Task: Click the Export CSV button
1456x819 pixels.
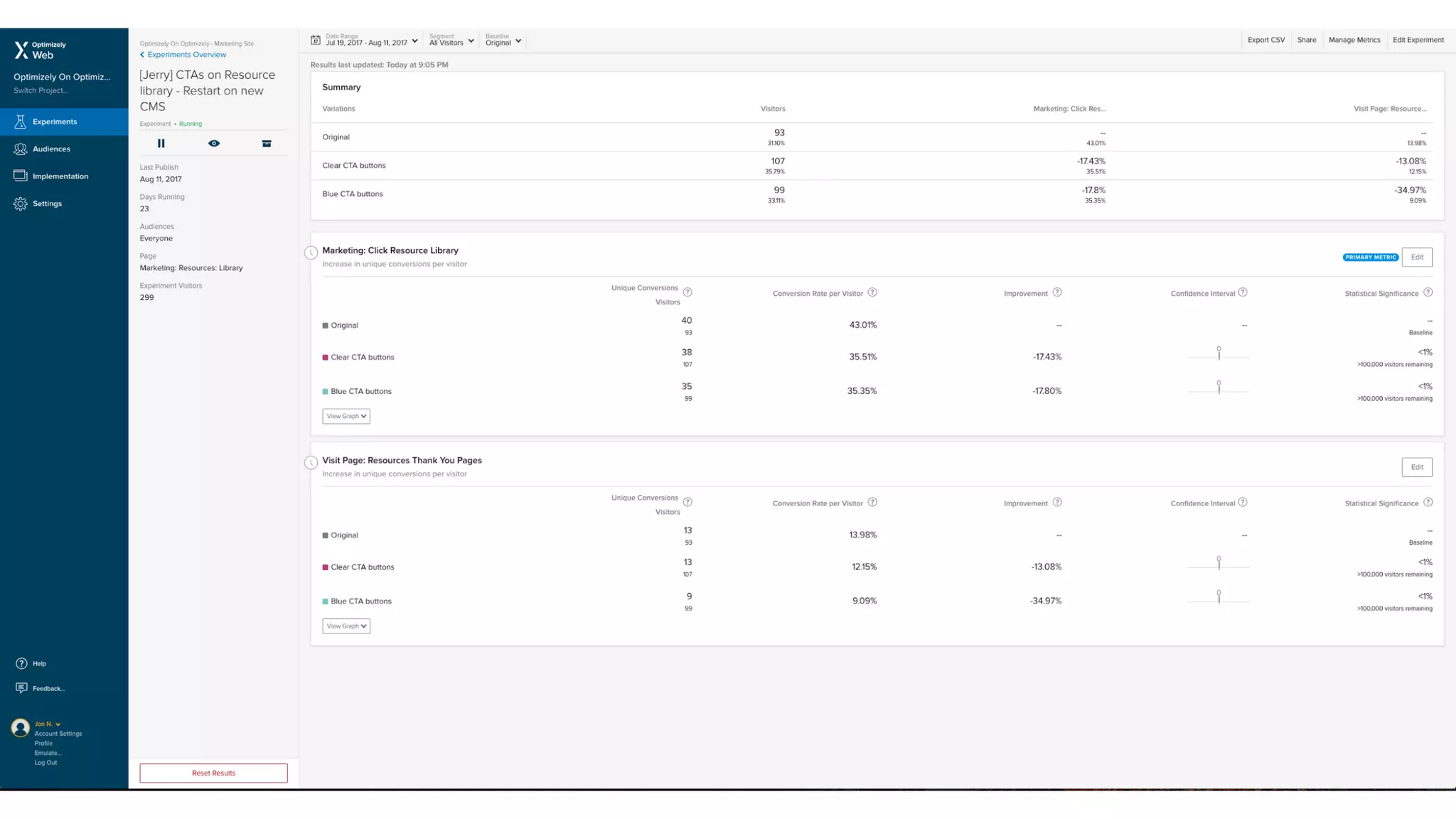Action: click(x=1265, y=40)
